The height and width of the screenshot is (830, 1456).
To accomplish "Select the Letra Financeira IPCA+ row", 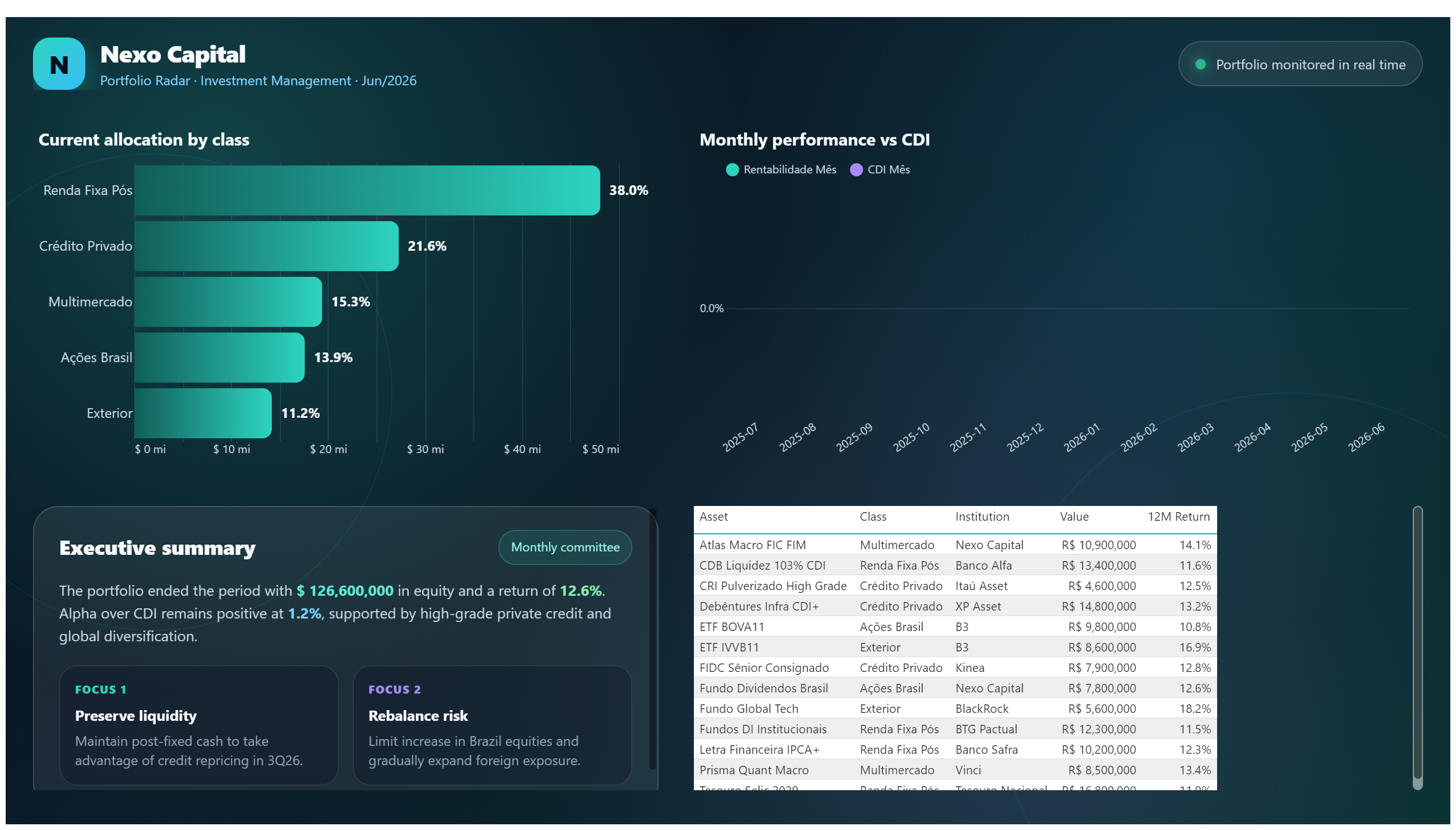I will click(954, 750).
